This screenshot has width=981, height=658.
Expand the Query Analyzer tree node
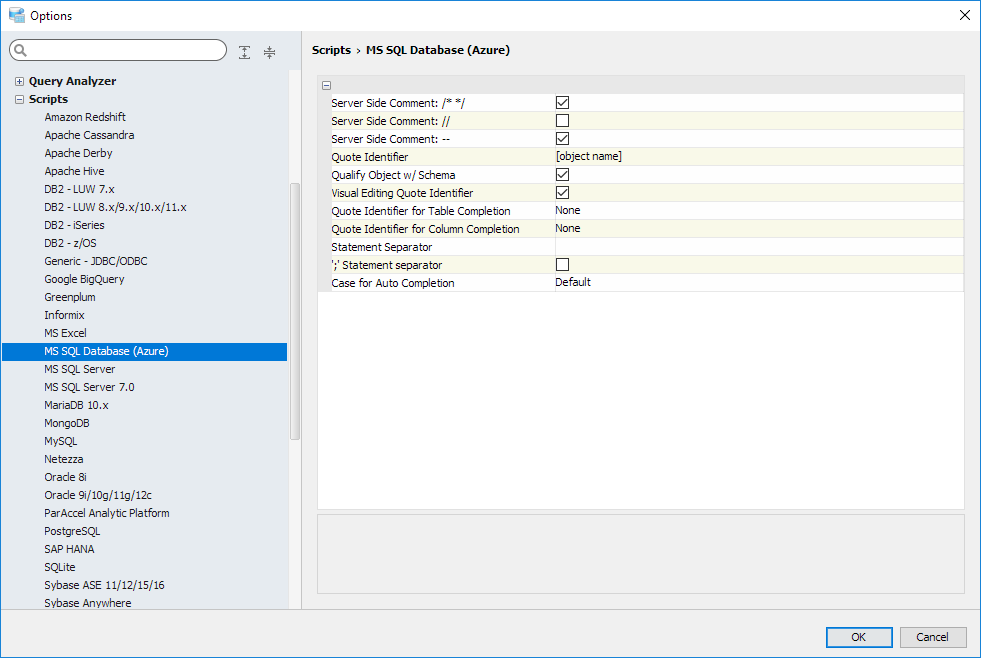tap(19, 82)
